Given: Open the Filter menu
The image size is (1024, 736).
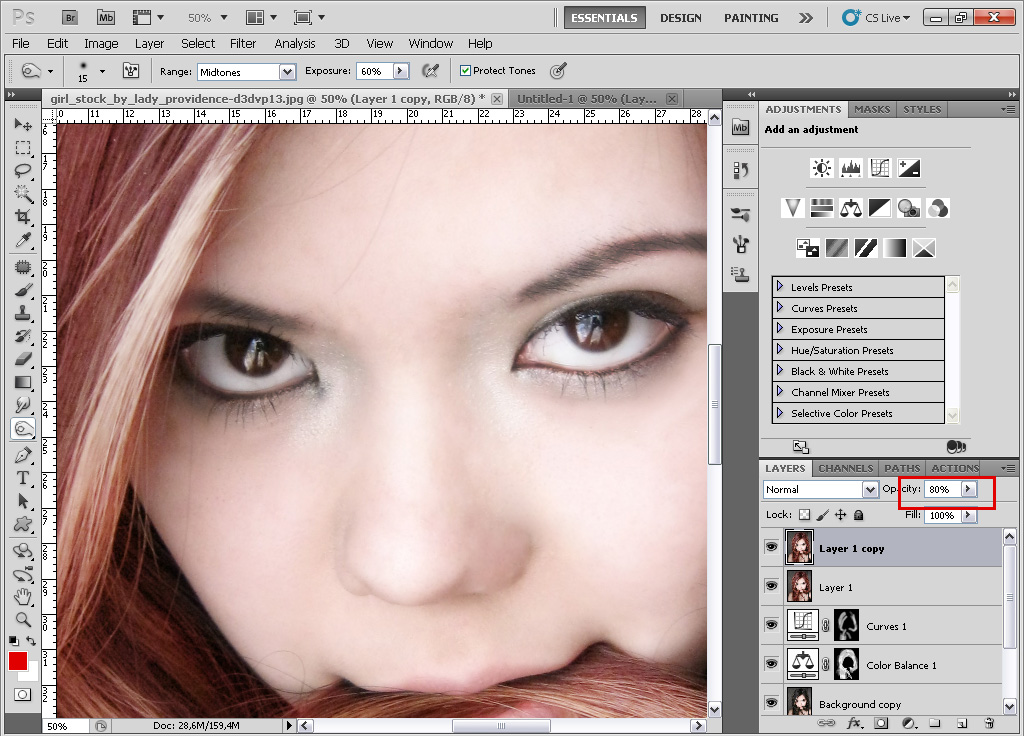Looking at the screenshot, I should (x=243, y=44).
